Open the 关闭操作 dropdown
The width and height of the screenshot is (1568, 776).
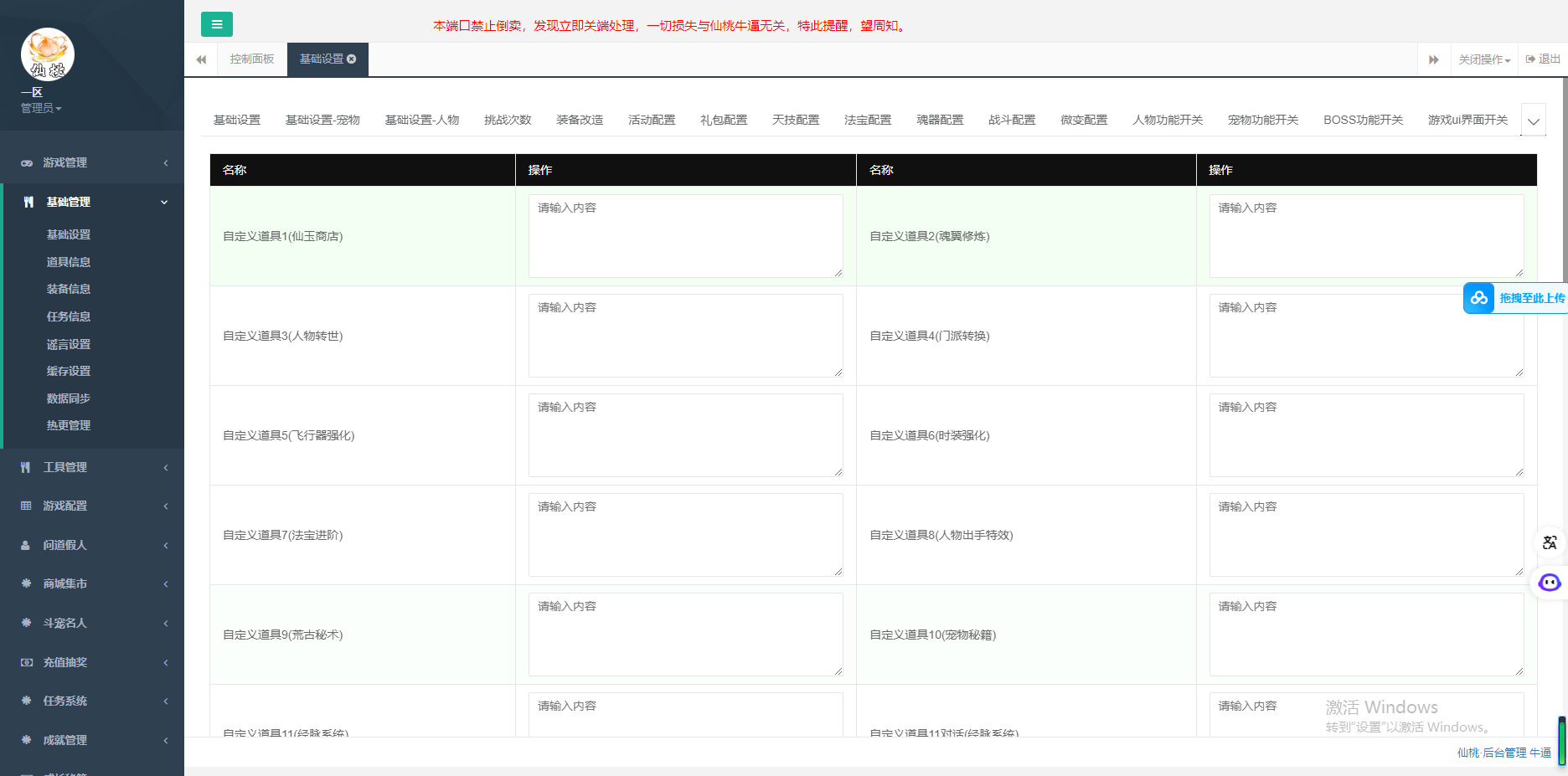pos(1484,59)
